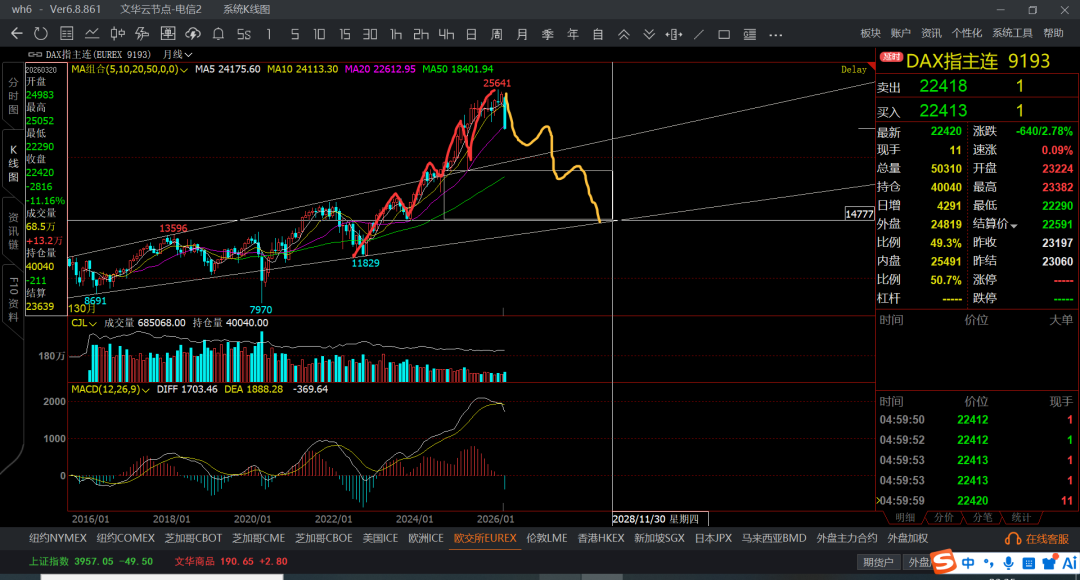Click the refresh icon in toolbar
This screenshot has width=1080, height=580.
click(41, 33)
